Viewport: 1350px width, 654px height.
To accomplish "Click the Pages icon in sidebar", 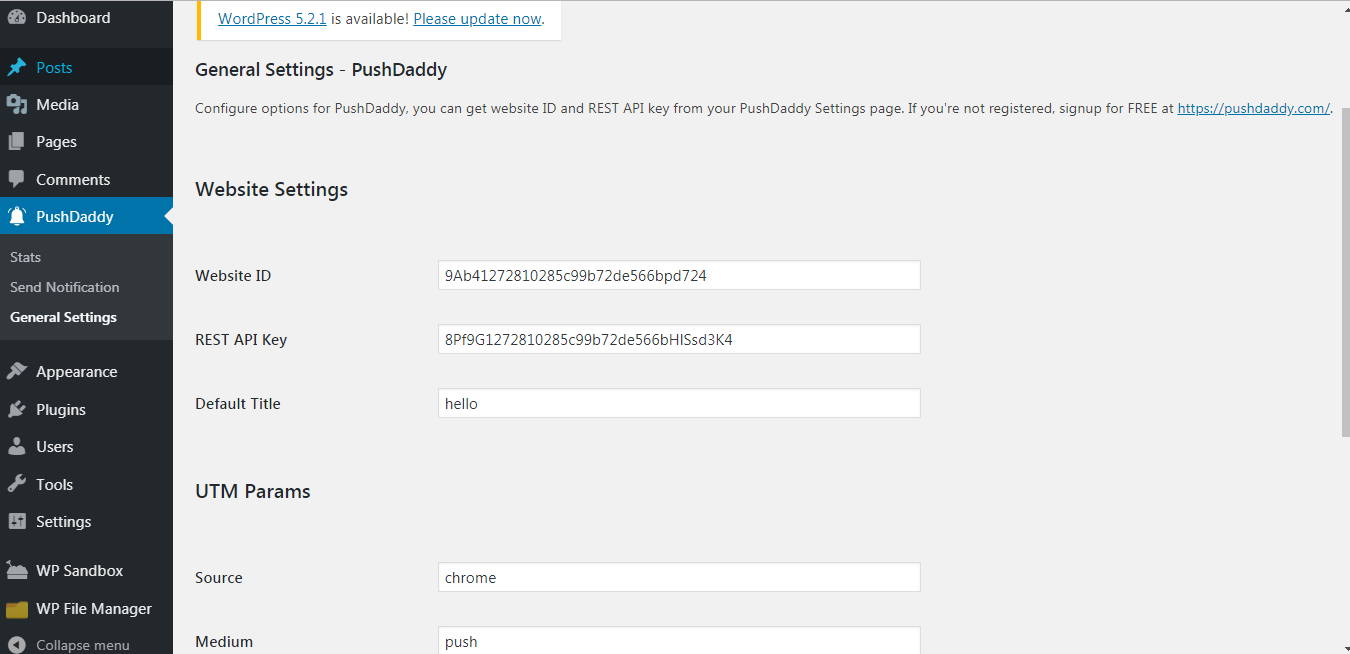I will pyautogui.click(x=16, y=142).
